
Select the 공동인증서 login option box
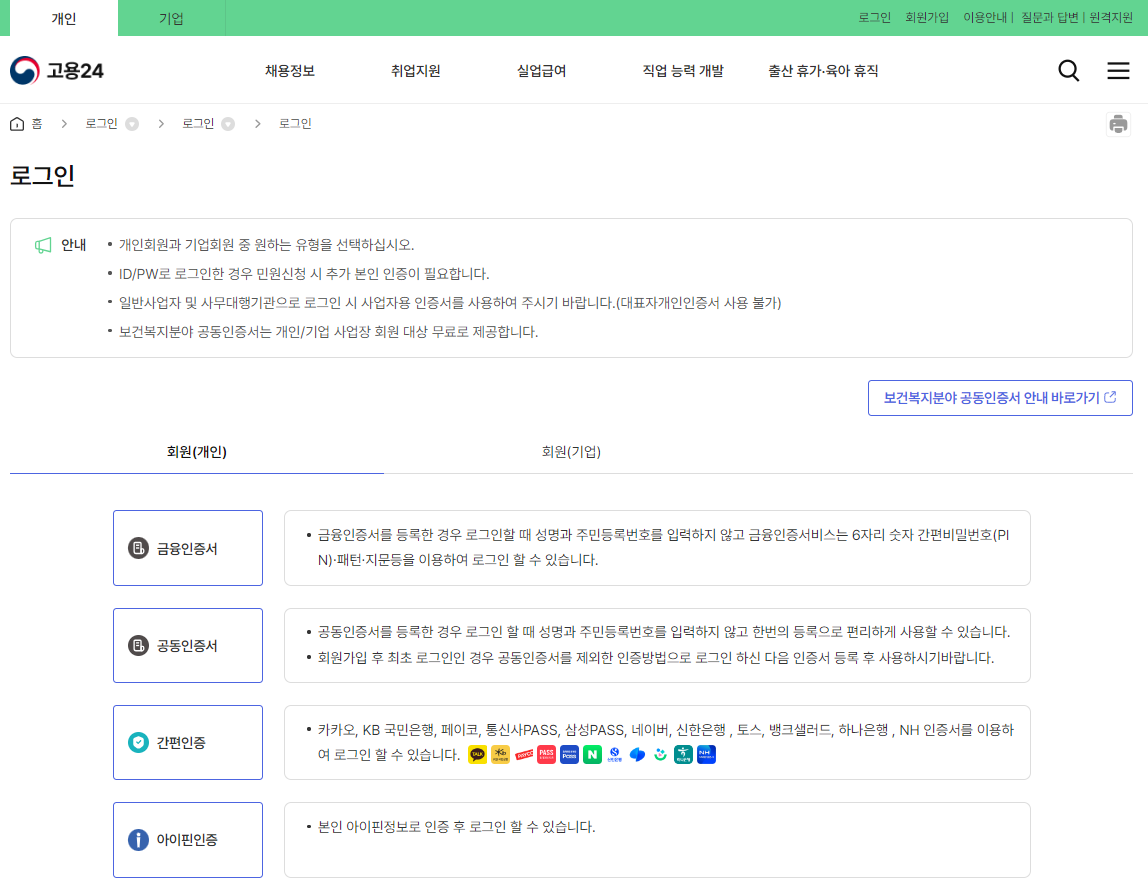[x=187, y=645]
